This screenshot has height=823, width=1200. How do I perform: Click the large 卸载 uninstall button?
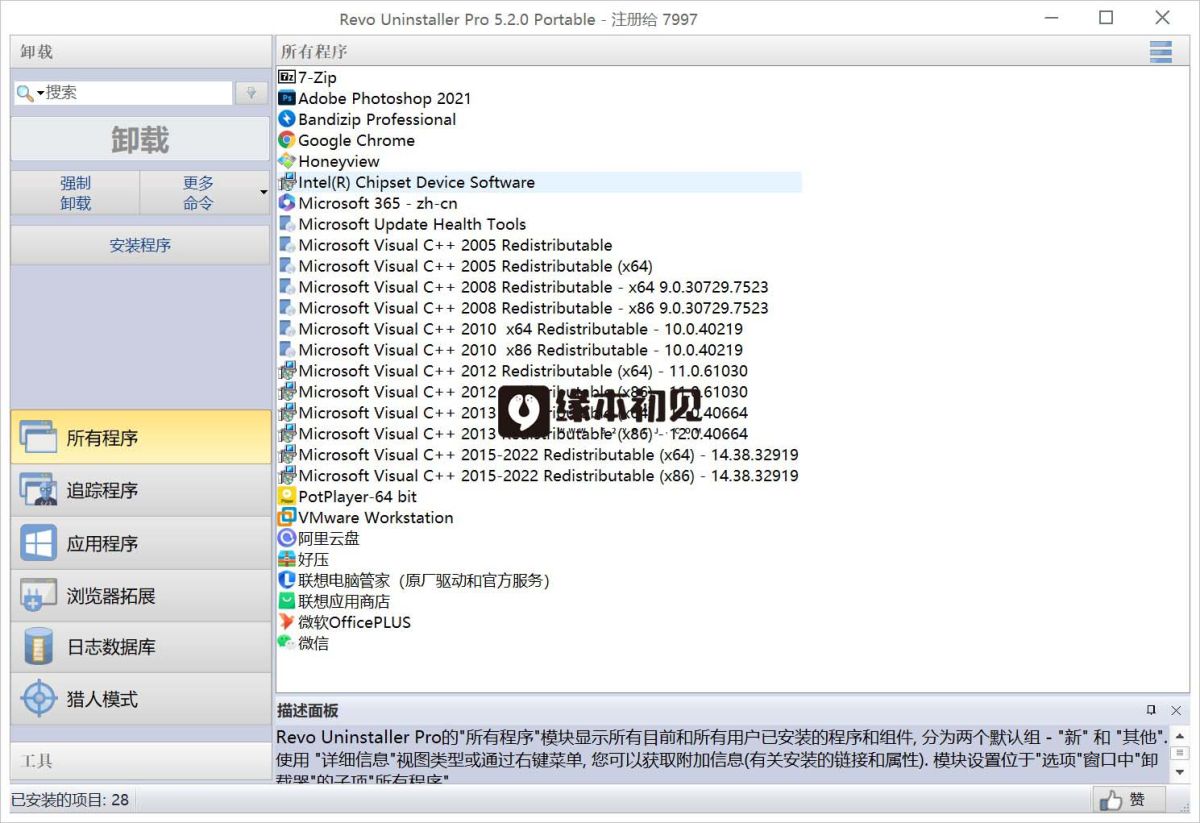click(140, 139)
